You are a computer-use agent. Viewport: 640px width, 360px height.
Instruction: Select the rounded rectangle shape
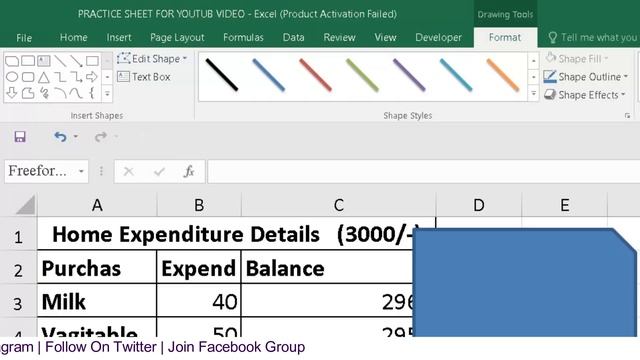[x=28, y=77]
